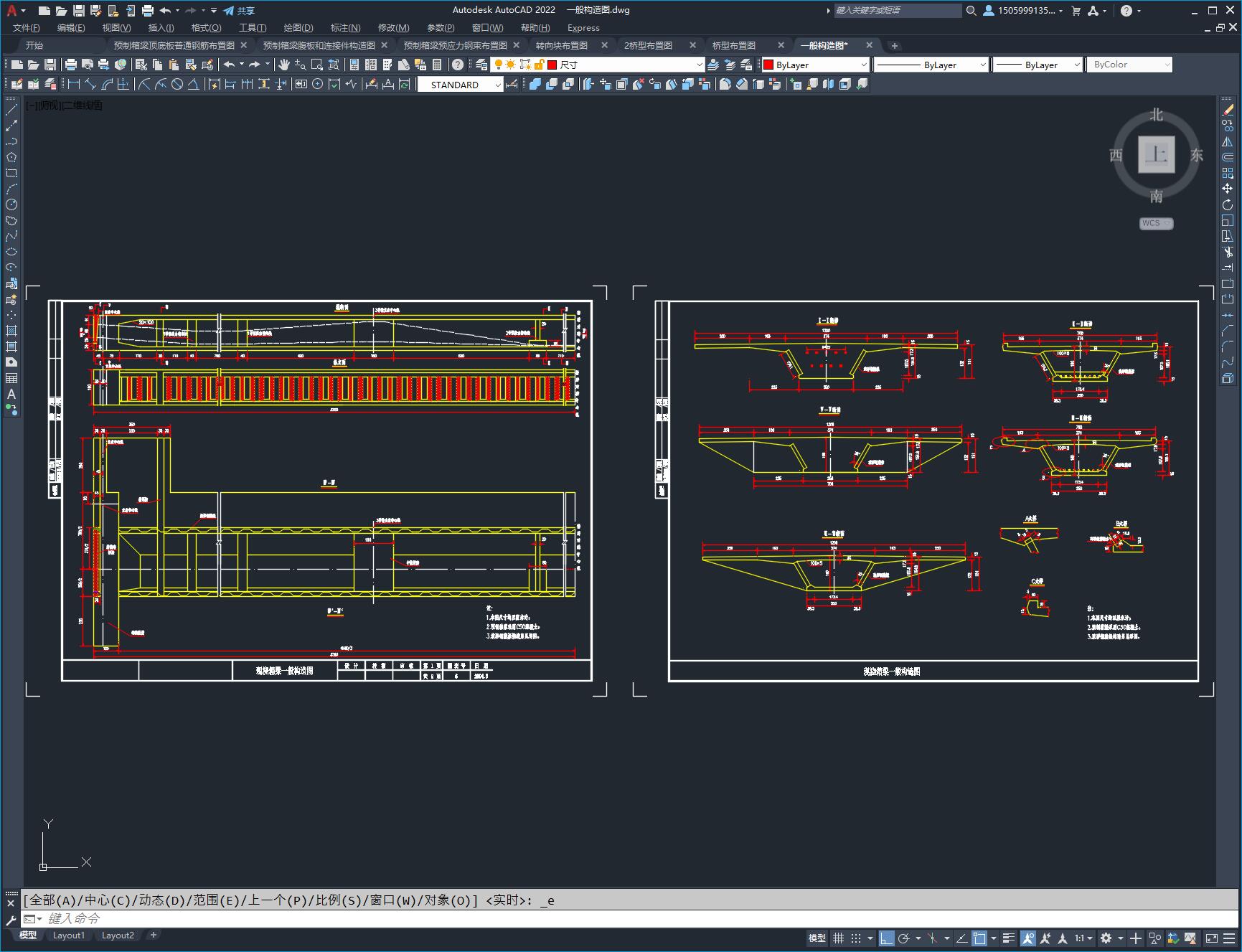Pick the Circle draw tool
Image resolution: width=1242 pixels, height=952 pixels.
pos(11,204)
